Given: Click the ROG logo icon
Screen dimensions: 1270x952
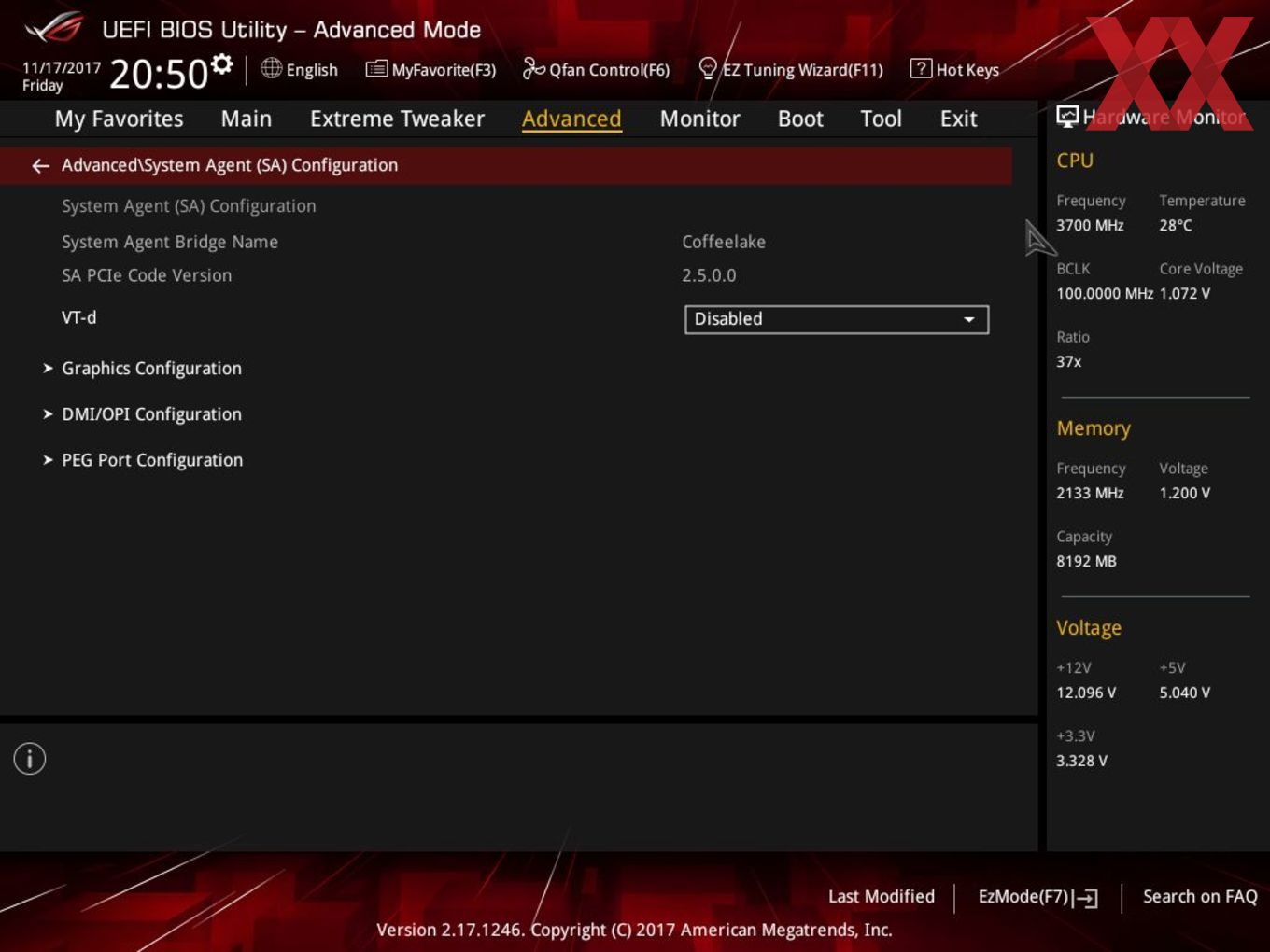Looking at the screenshot, I should [x=53, y=28].
